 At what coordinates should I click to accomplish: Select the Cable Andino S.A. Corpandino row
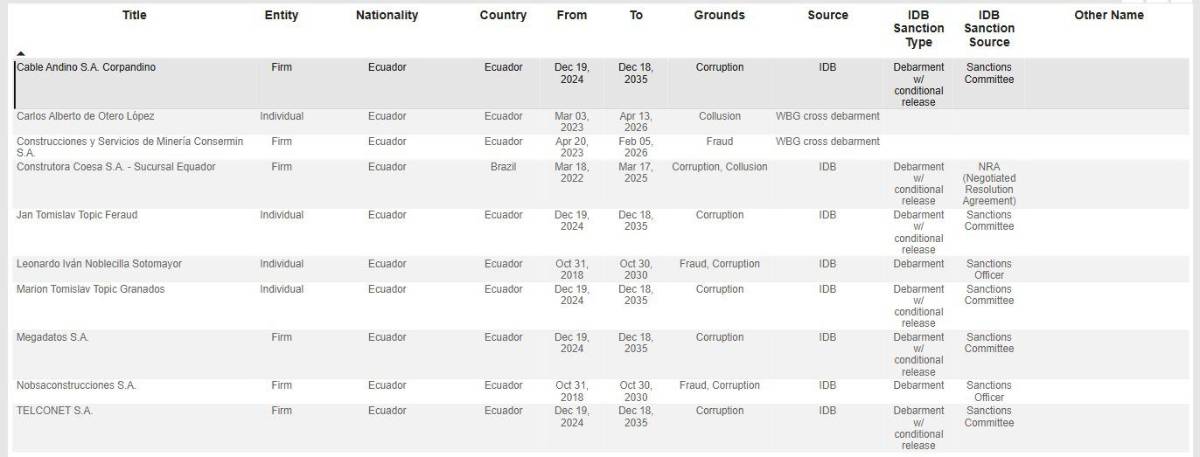[x=86, y=68]
